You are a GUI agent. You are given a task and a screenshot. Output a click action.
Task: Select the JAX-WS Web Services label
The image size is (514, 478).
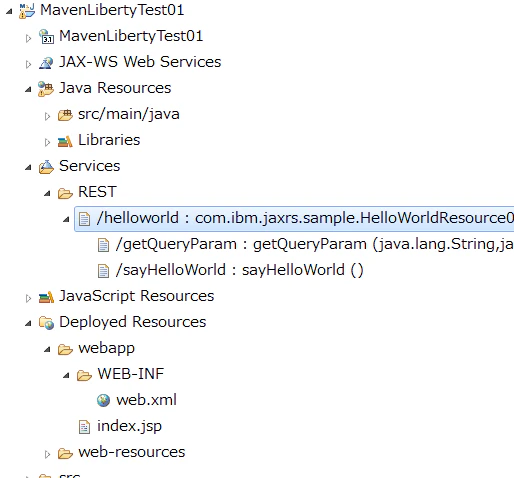(x=140, y=62)
